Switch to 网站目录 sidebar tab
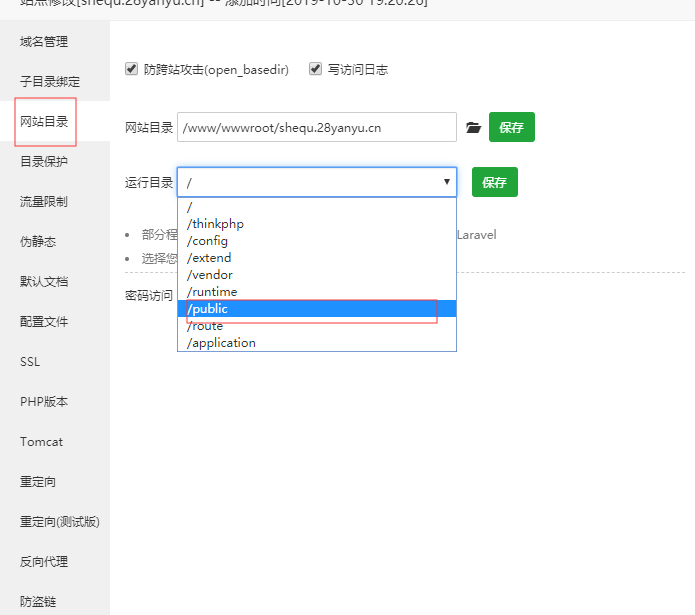The height and width of the screenshot is (615, 695). coord(55,121)
